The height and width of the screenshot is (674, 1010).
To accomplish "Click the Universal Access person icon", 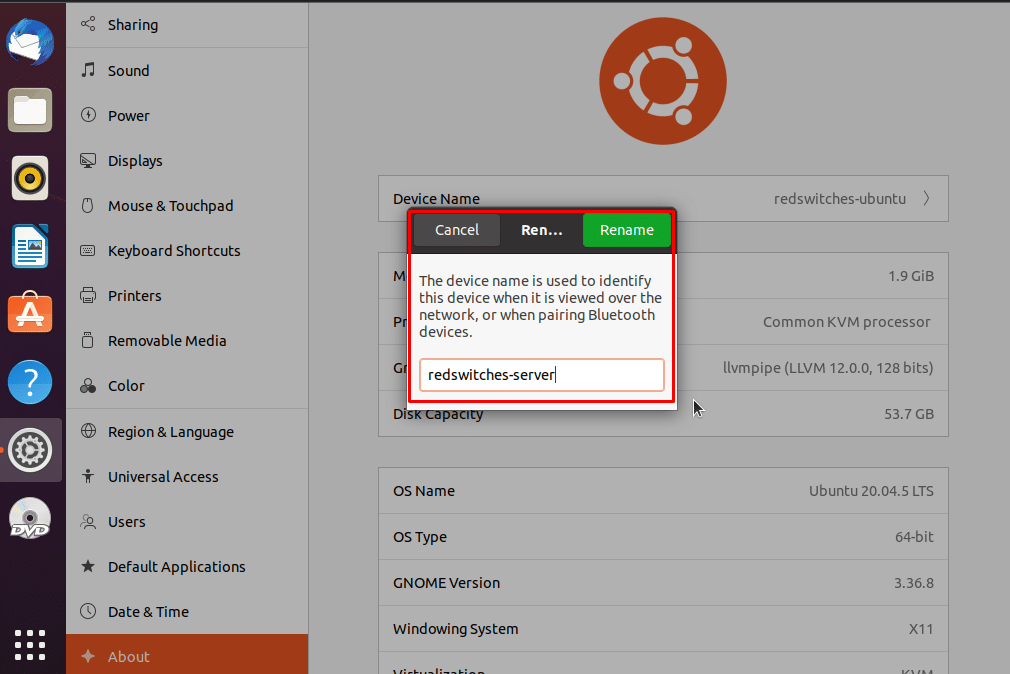I will (x=88, y=476).
